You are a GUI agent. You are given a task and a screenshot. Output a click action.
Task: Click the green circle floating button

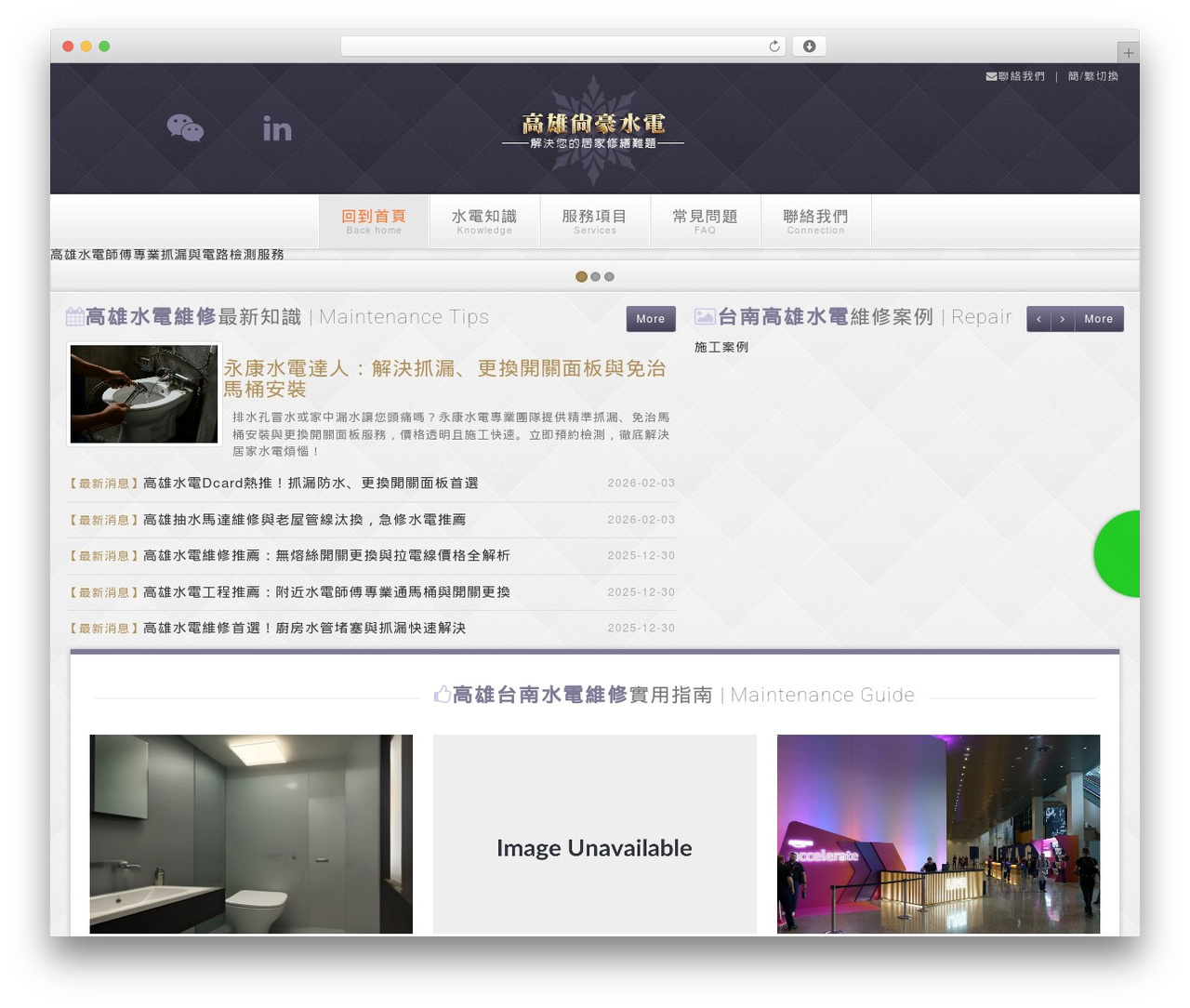coord(1117,553)
